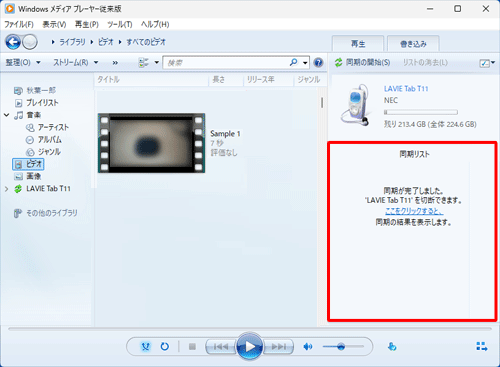500x367 pixels.
Task: Open the help question mark icon
Action: [x=319, y=62]
